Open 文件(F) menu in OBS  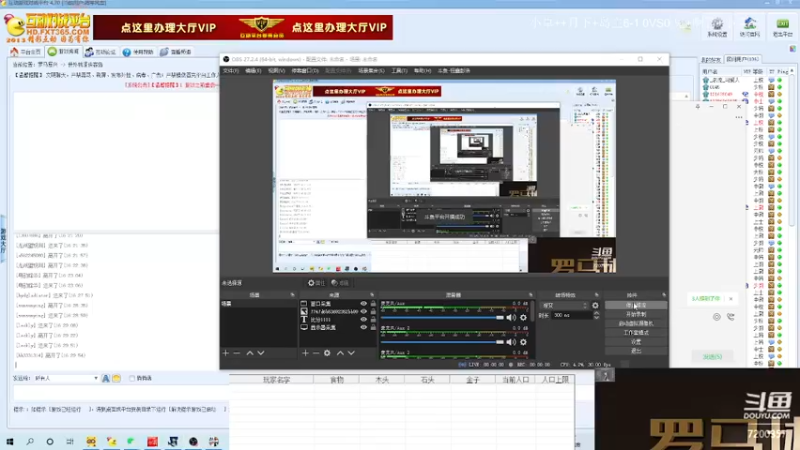click(x=231, y=70)
